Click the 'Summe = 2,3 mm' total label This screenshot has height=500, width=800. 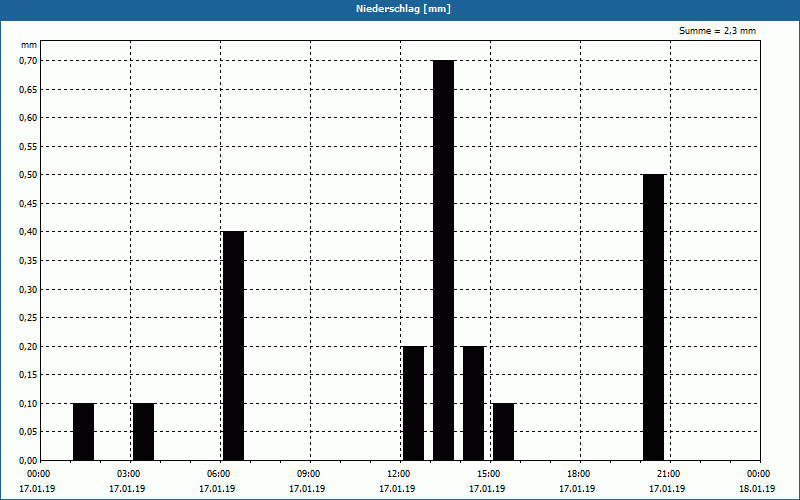pos(717,31)
